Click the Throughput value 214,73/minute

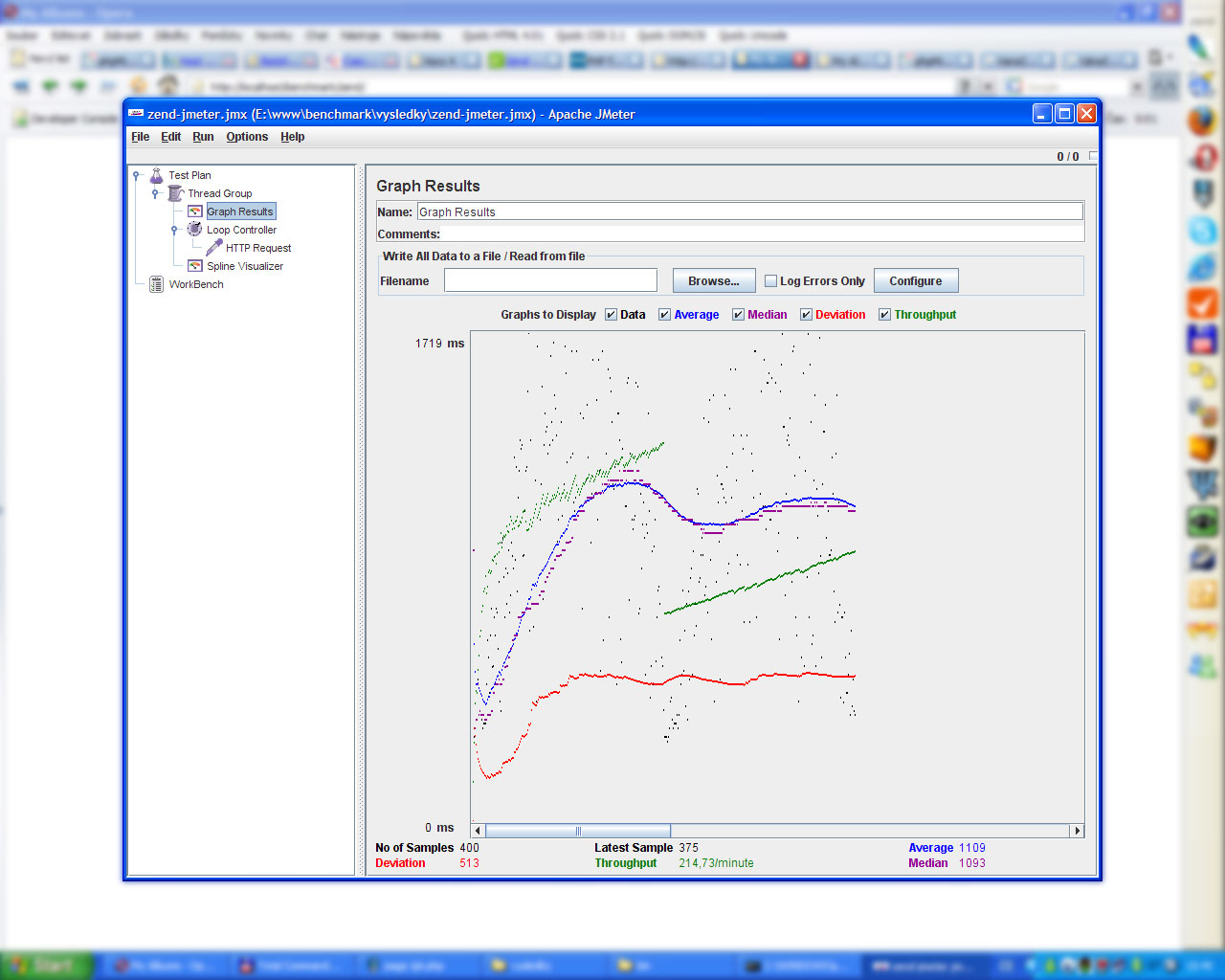pos(716,863)
